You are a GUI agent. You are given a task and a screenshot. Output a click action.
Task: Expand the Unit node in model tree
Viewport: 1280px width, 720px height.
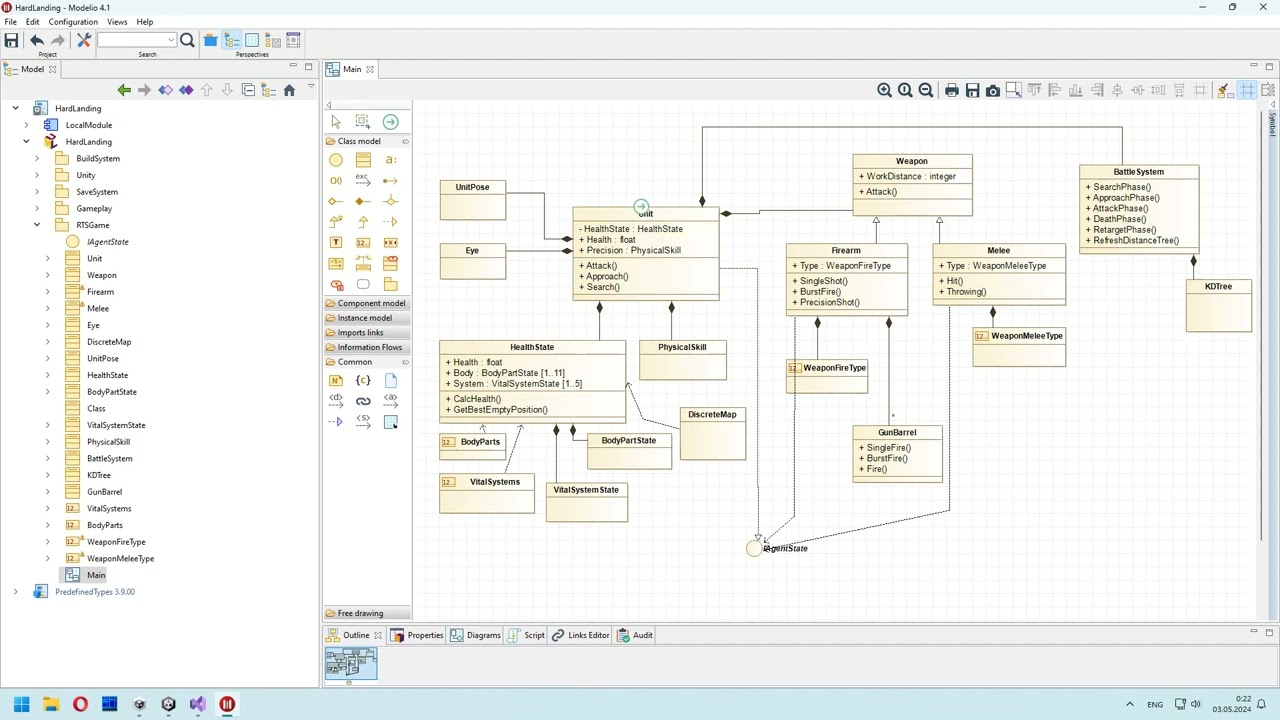pyautogui.click(x=47, y=258)
